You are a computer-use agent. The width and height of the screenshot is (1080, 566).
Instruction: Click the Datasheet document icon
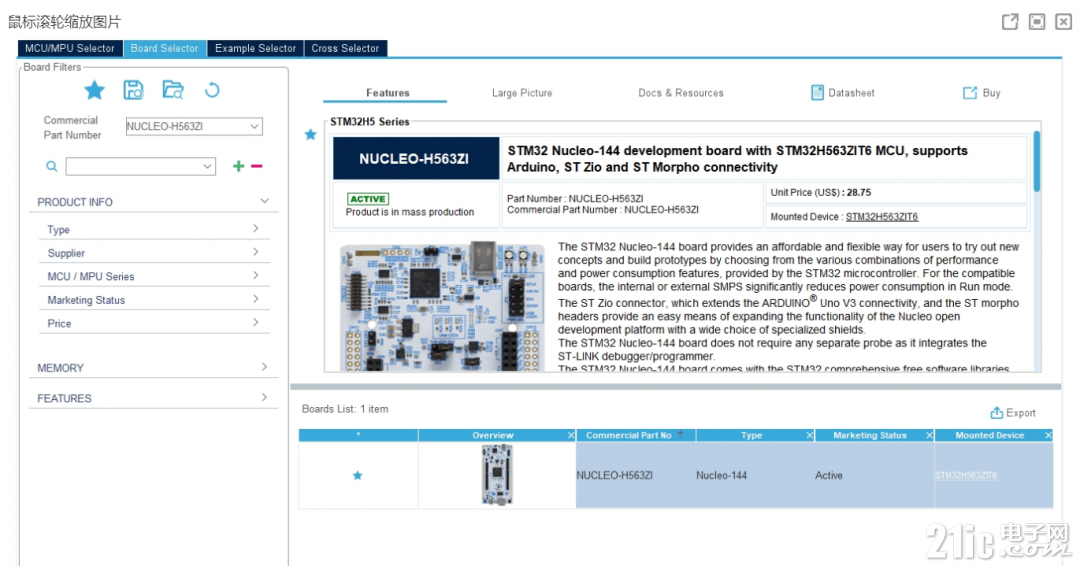817,92
